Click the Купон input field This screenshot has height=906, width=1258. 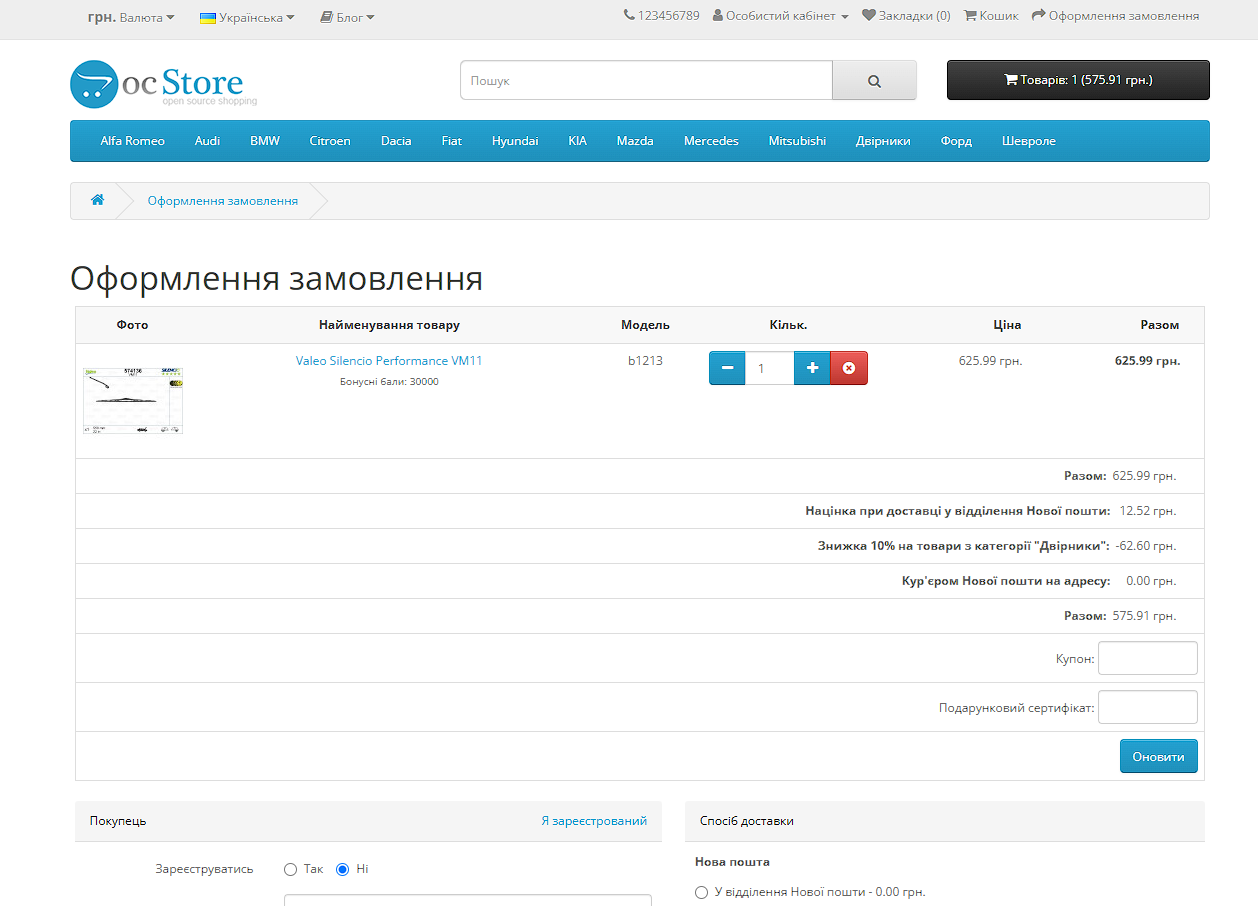[1148, 658]
